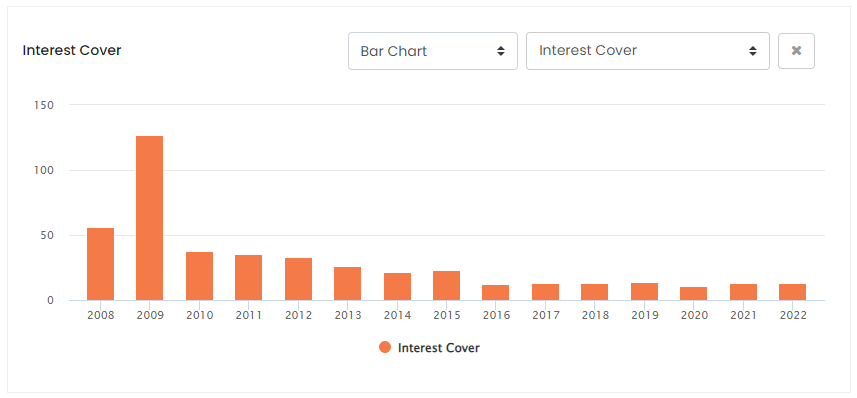Click the "2019" x-axis label
The height and width of the screenshot is (398, 857).
(644, 316)
